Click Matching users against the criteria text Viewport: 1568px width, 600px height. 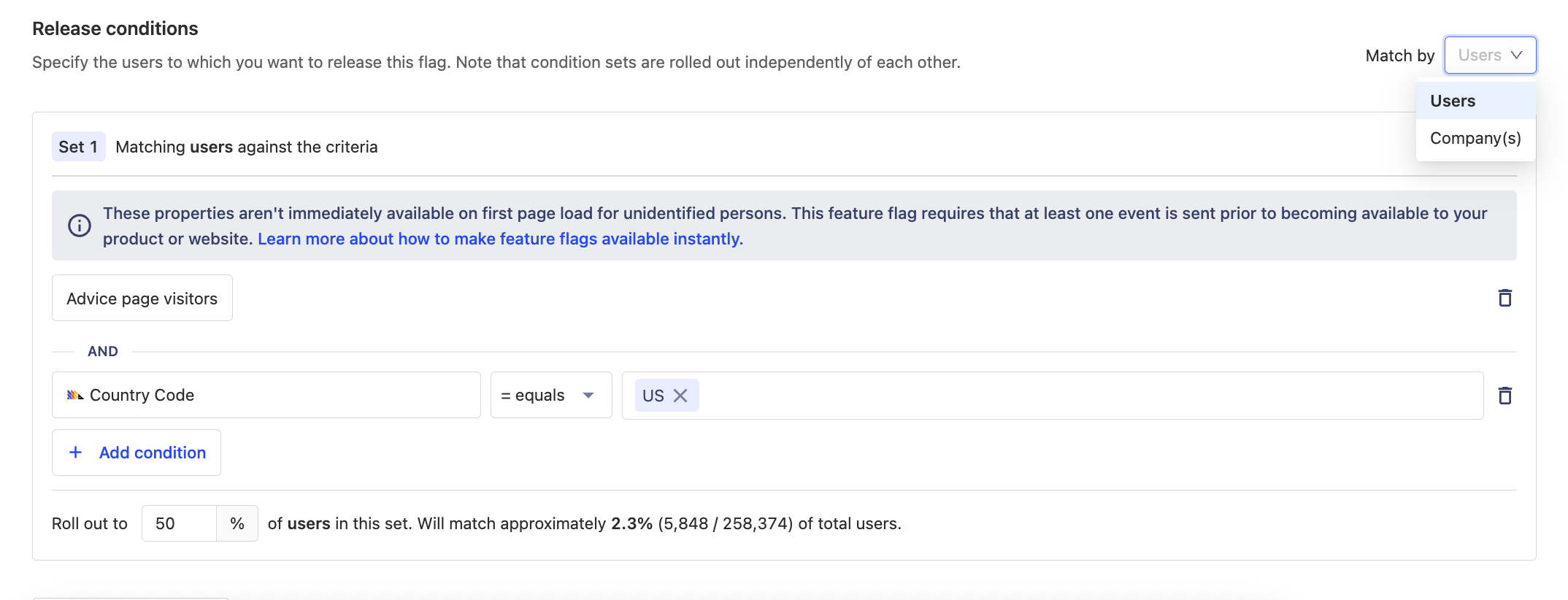click(247, 147)
